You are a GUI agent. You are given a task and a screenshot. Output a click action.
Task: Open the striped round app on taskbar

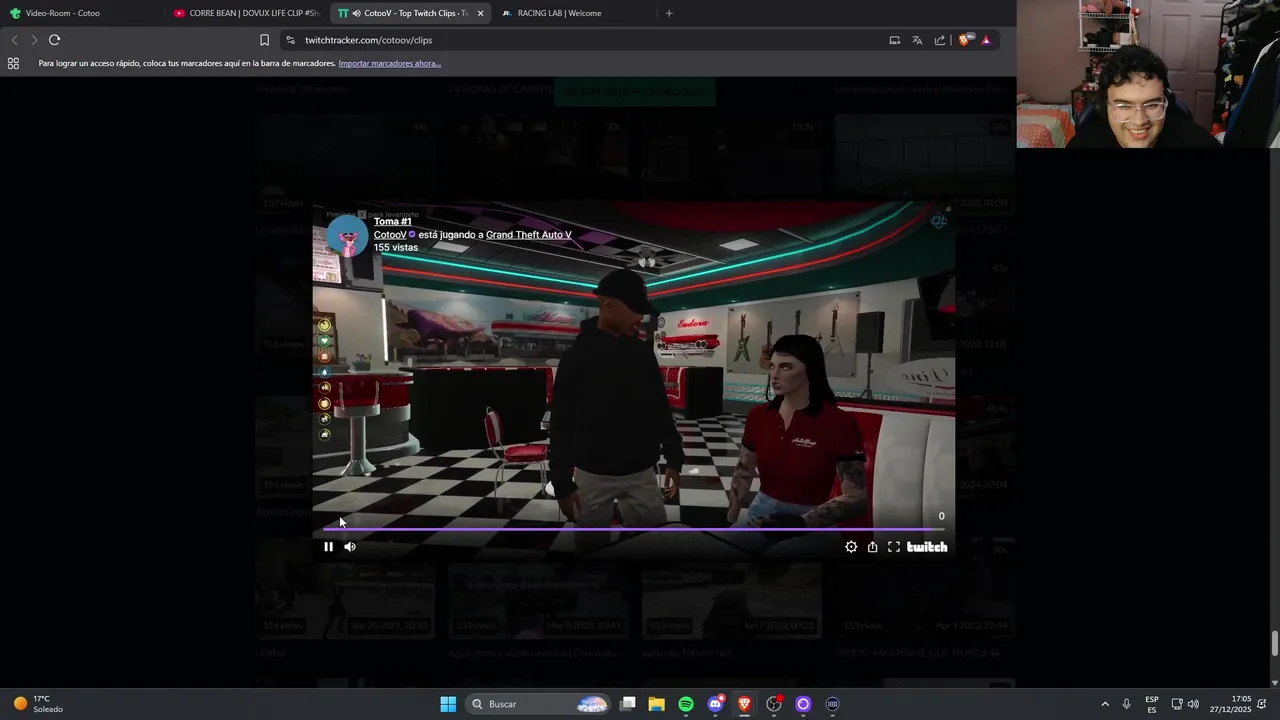pos(832,704)
